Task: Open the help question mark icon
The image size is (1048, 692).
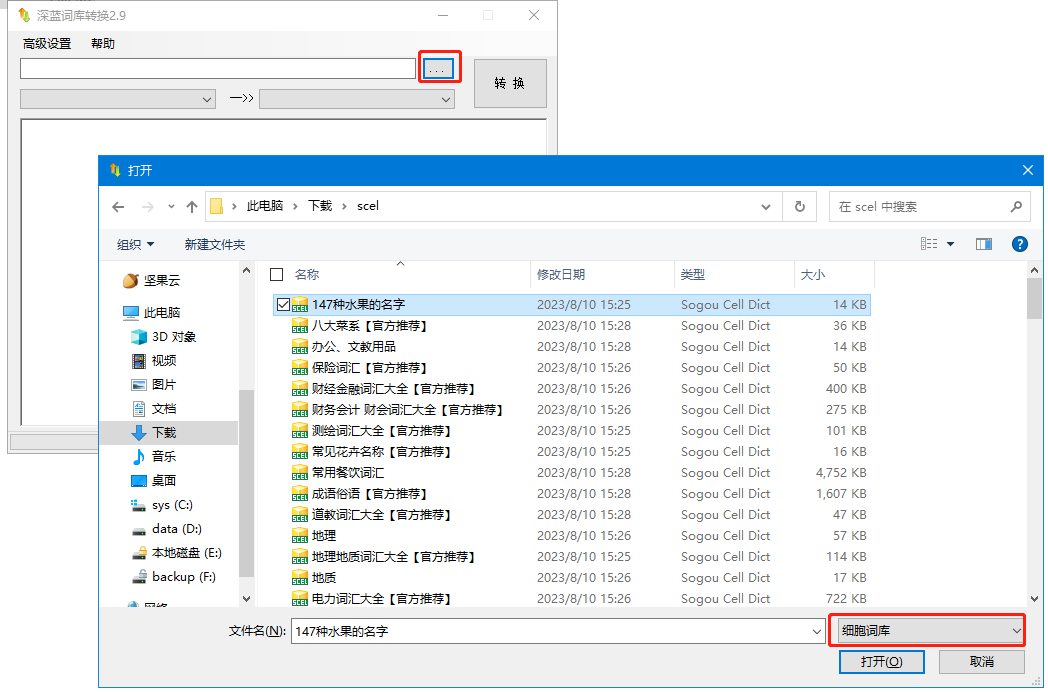Action: (1020, 244)
